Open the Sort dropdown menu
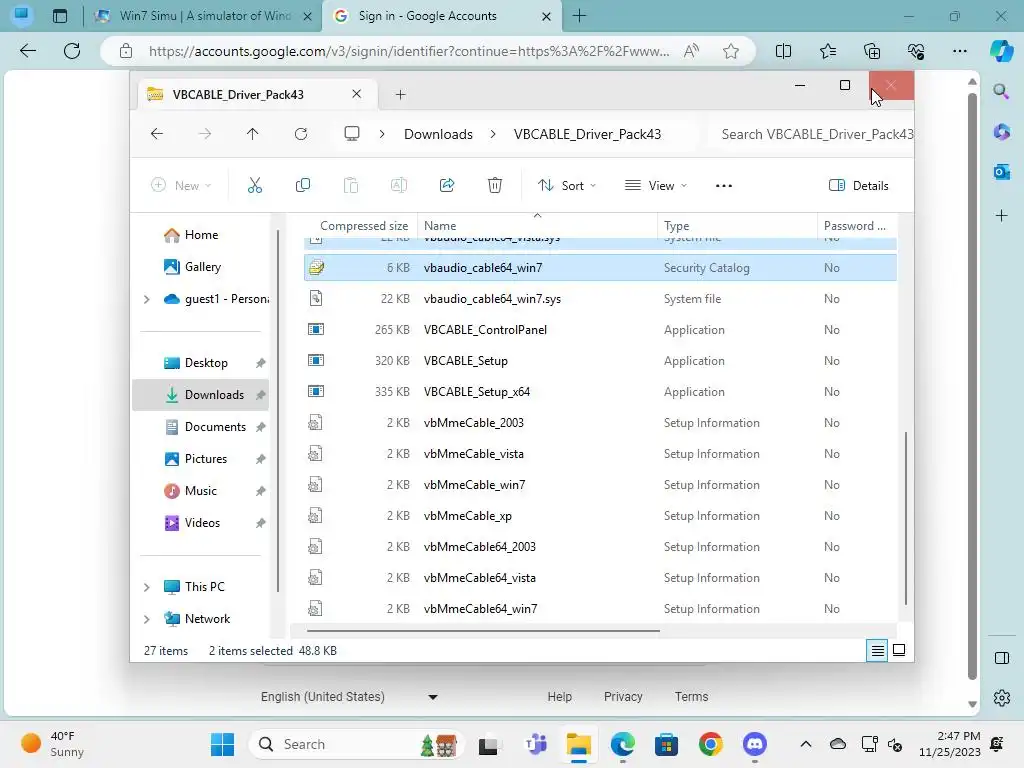Image resolution: width=1024 pixels, height=768 pixels. tap(567, 185)
